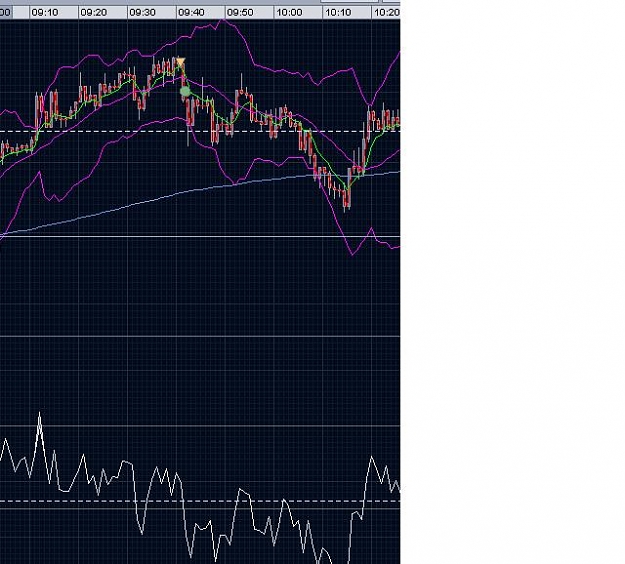Click the 09:10 time axis label
This screenshot has height=564, width=625.
tap(45, 13)
